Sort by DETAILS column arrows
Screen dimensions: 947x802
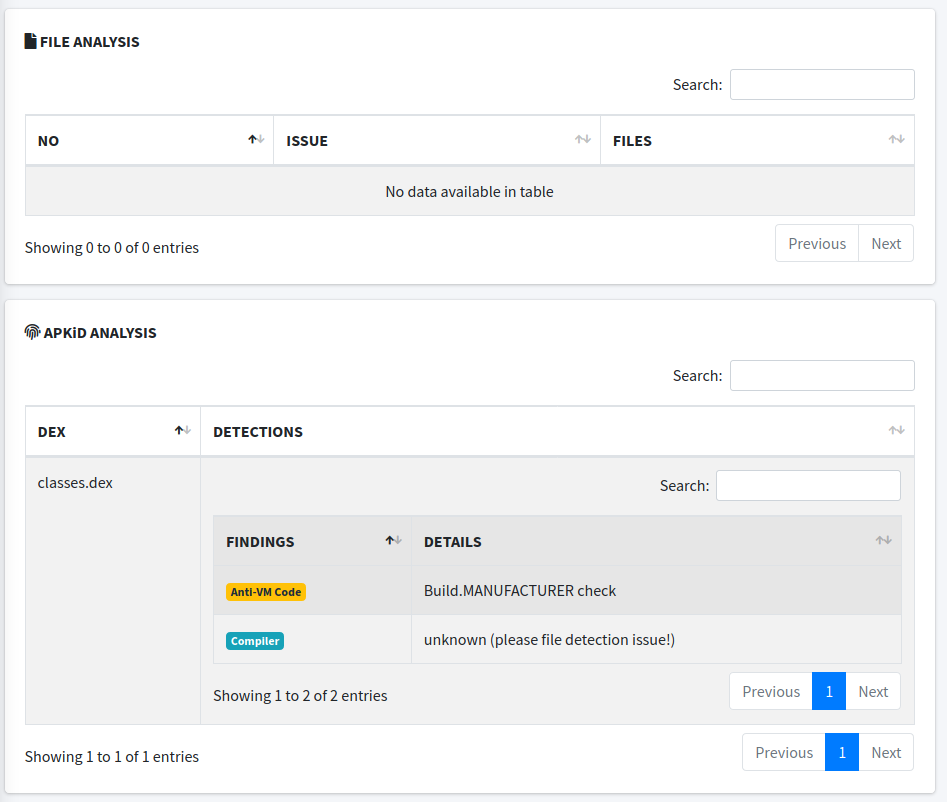tap(883, 541)
